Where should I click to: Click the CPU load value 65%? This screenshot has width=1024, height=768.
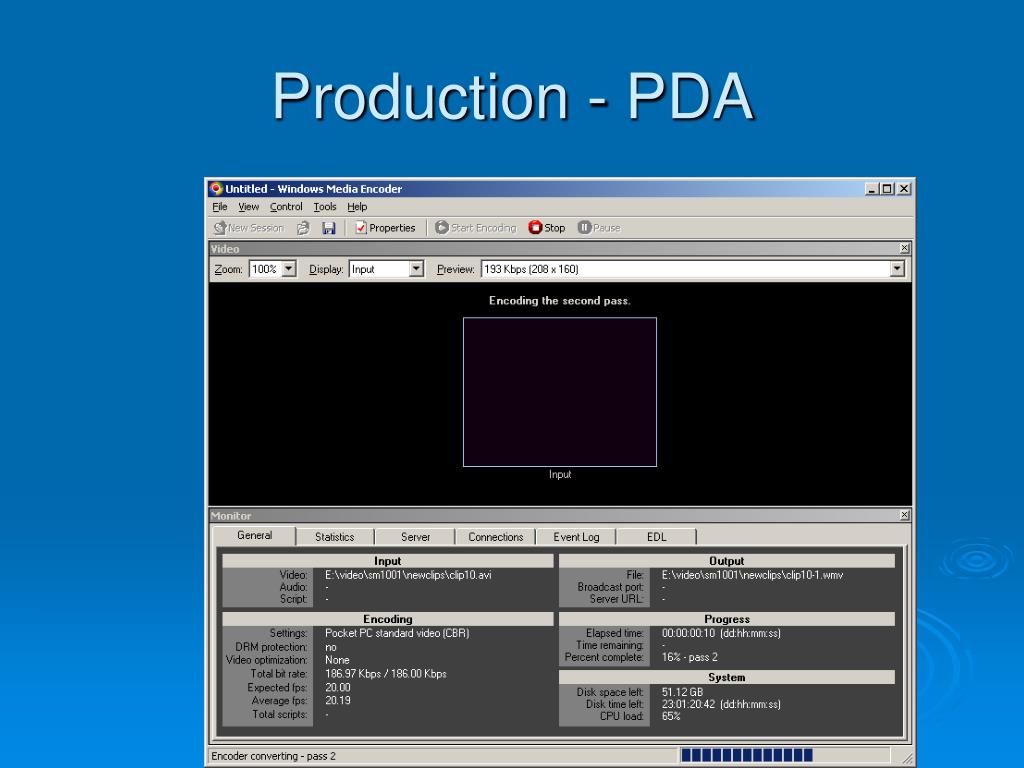point(671,716)
